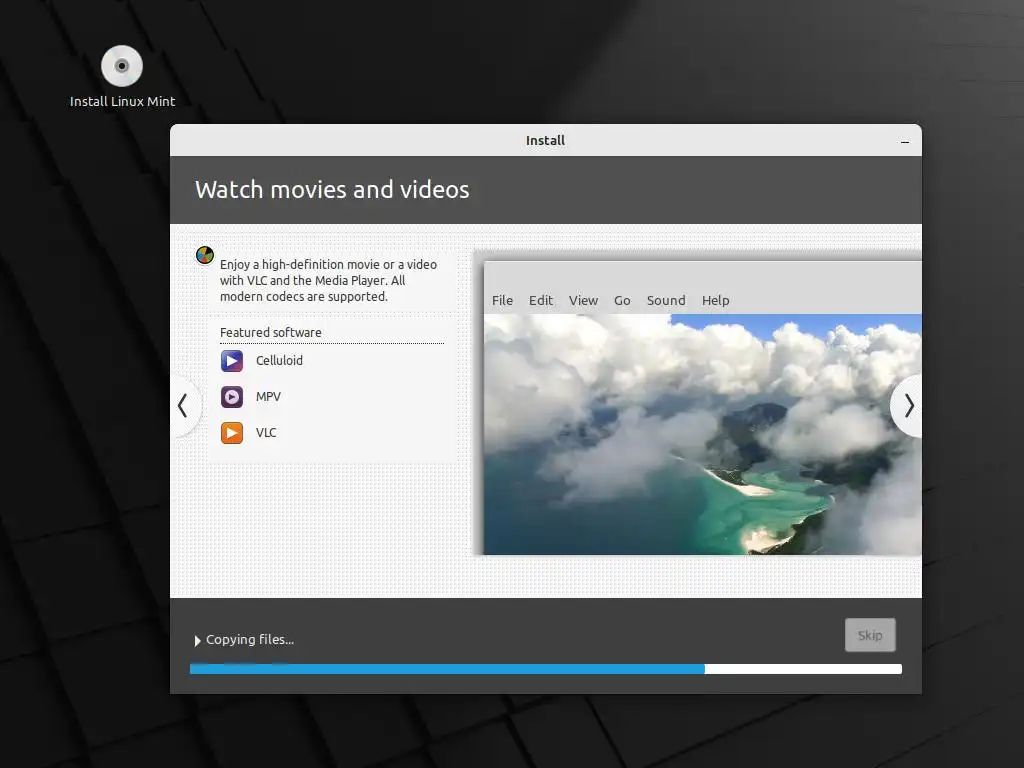Click the 'Enjoy a high-definition movie' description text
1024x768 pixels.
(x=328, y=280)
